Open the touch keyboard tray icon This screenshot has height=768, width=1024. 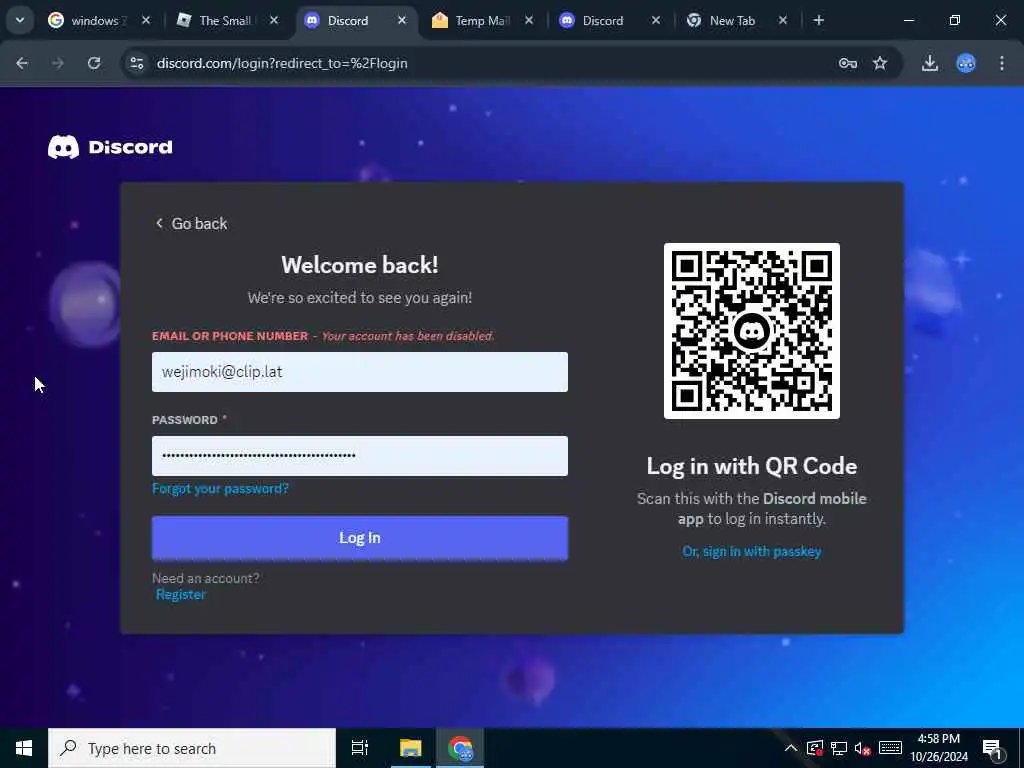[x=890, y=748]
